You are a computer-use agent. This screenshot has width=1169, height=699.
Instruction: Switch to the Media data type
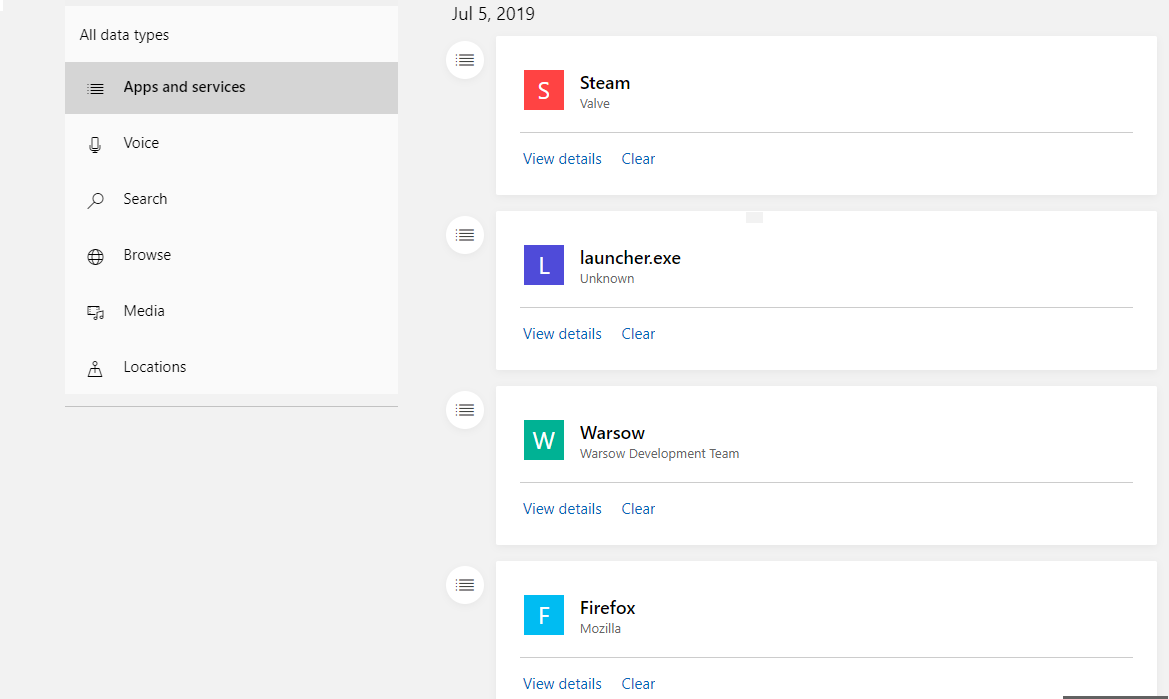(x=231, y=311)
